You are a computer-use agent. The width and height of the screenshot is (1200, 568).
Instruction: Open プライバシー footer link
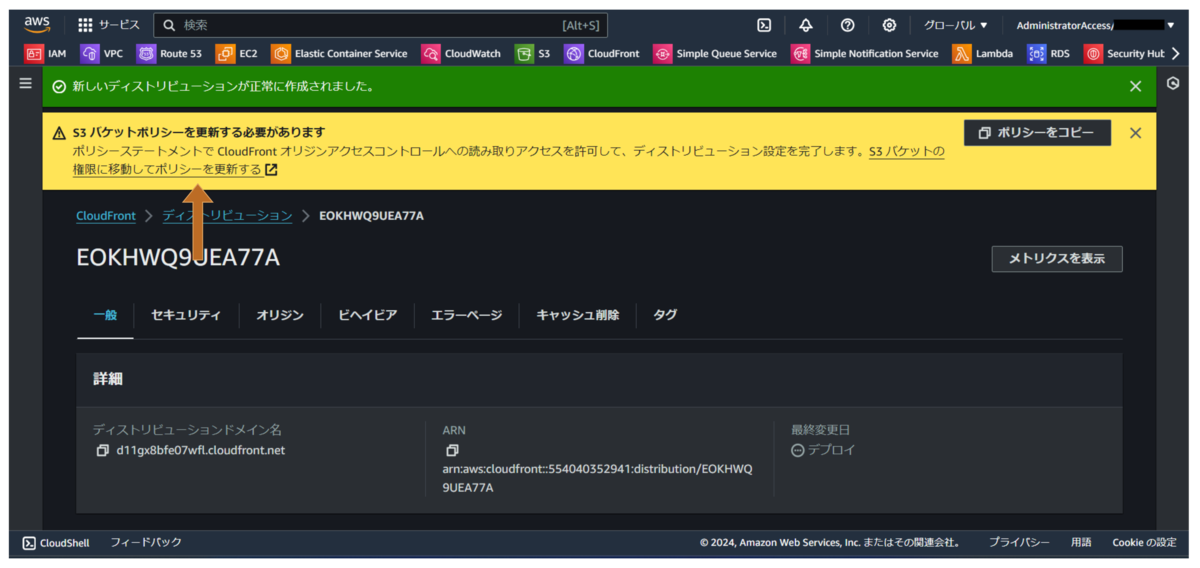coord(1019,543)
